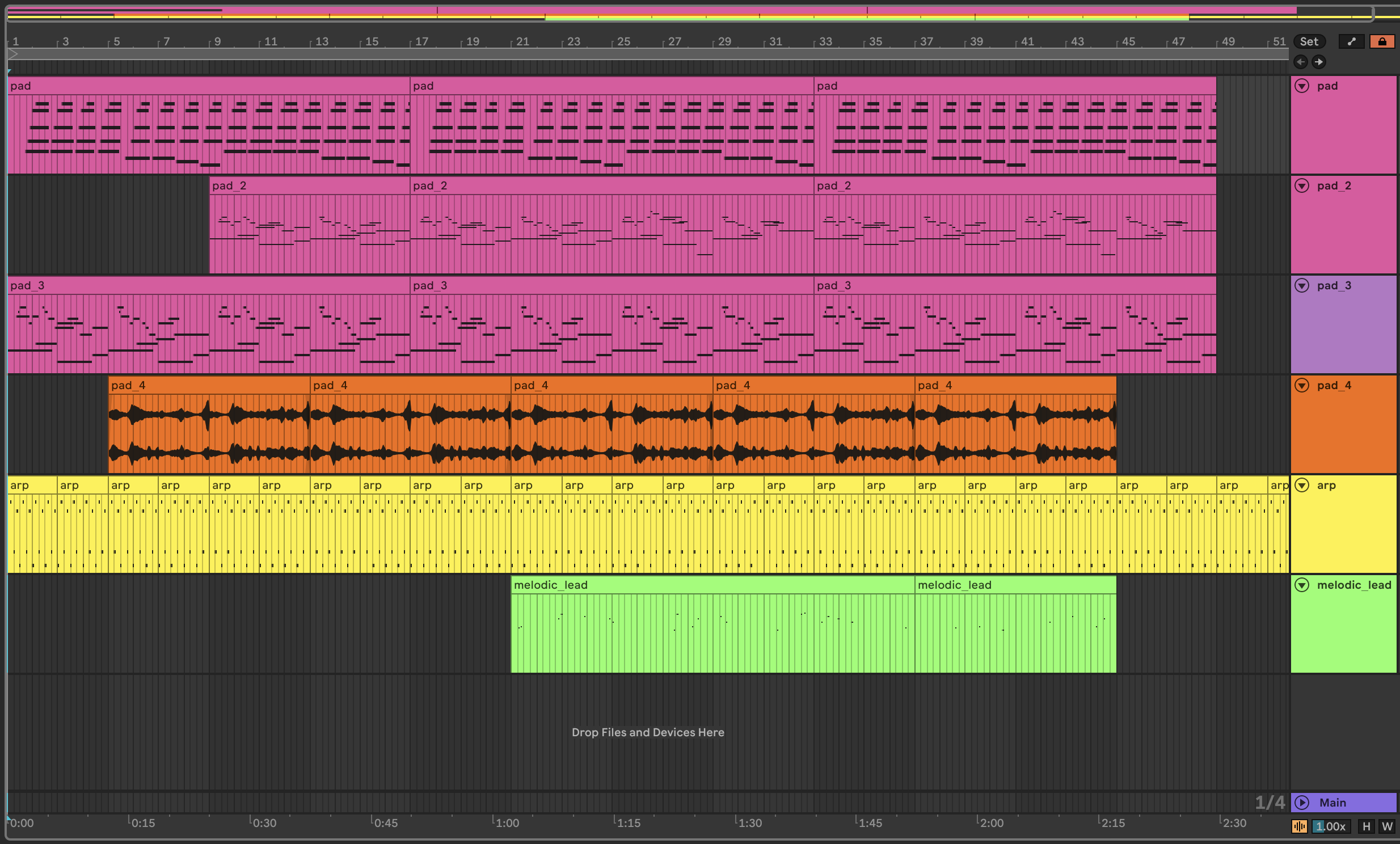Toggle orange waveform zoom display icon
The width and height of the screenshot is (1400, 844).
tap(1299, 826)
